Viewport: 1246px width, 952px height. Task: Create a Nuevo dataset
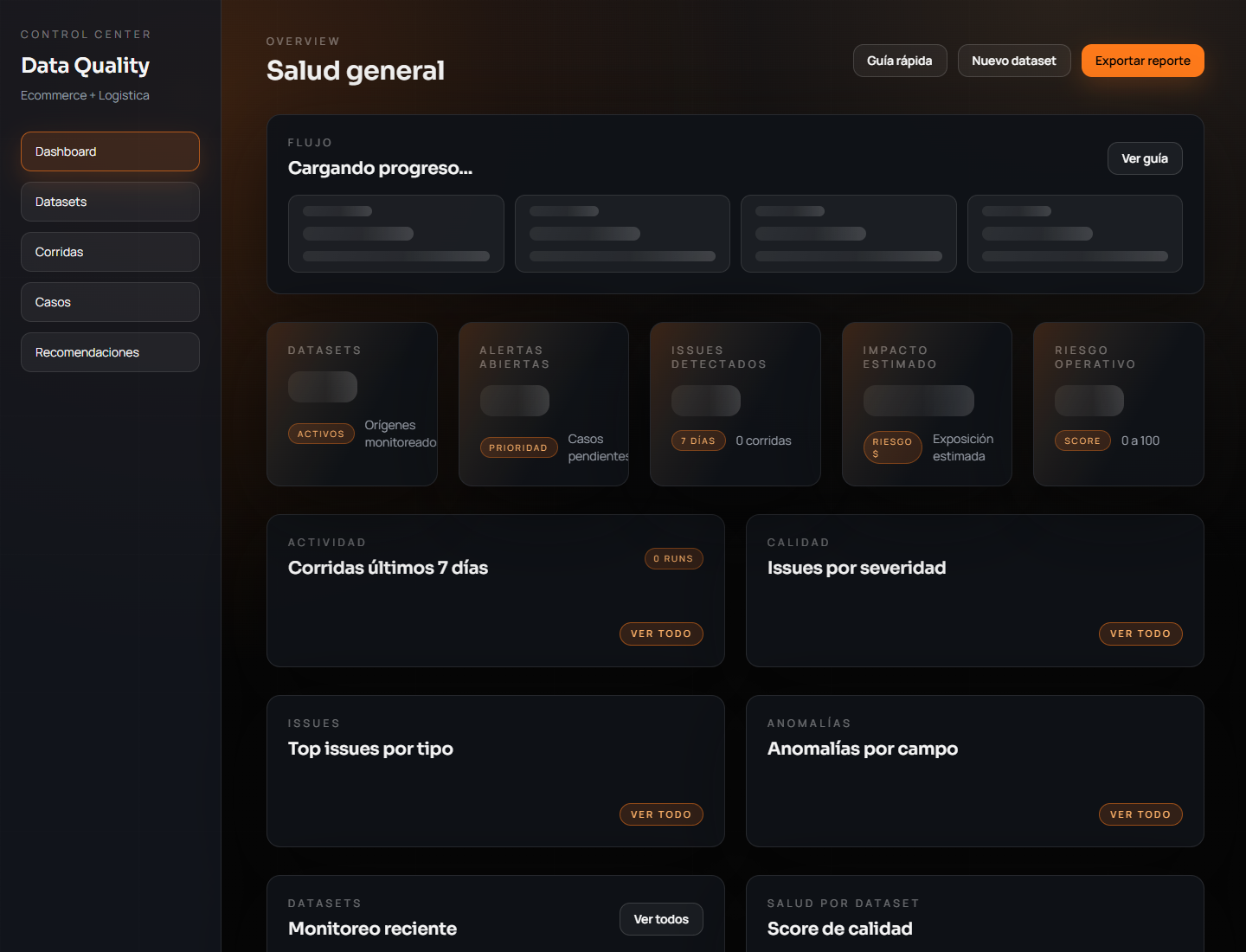point(1014,61)
